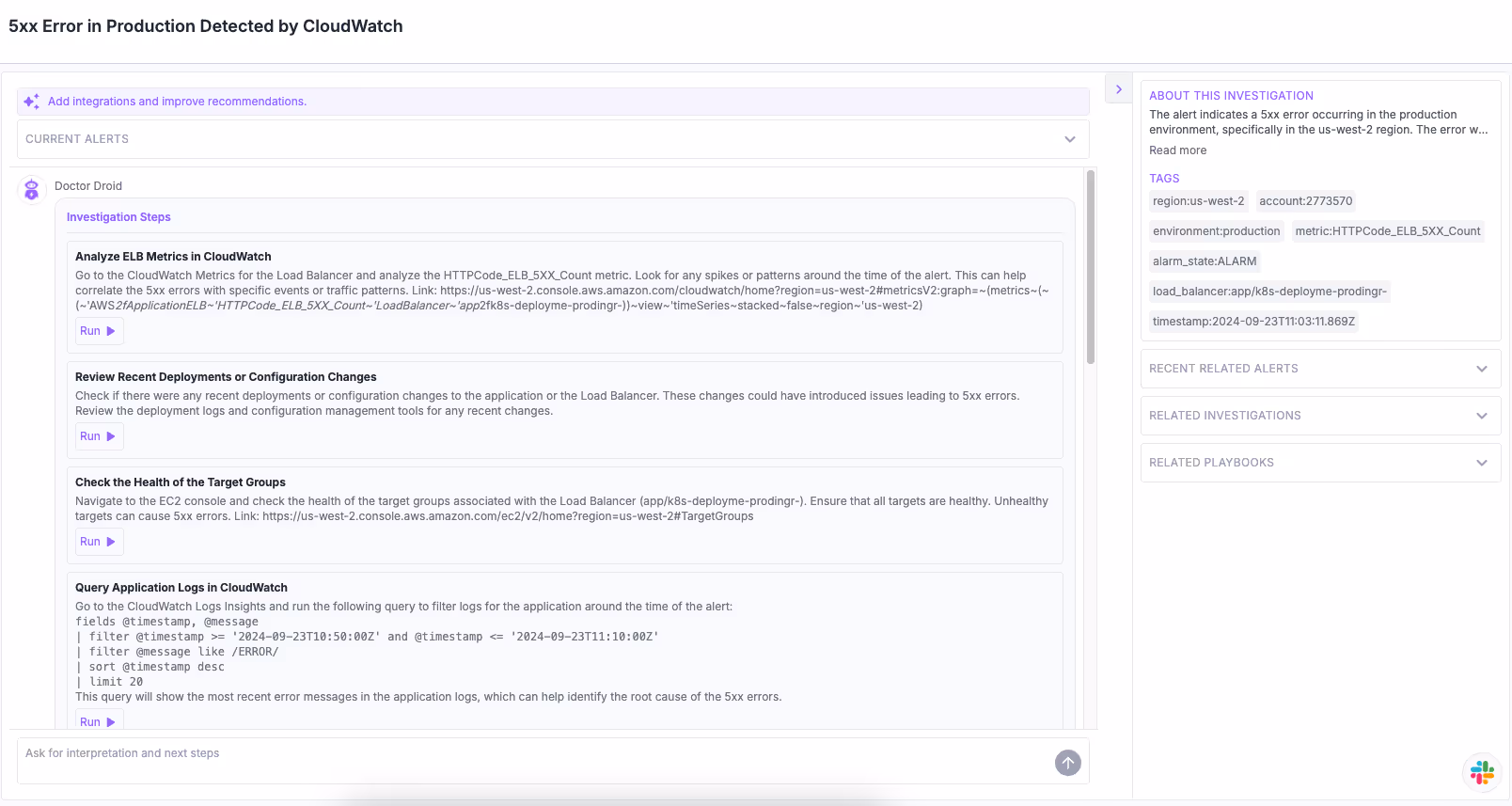
Task: Open Add integrations and improve recommendations link
Action: tap(177, 102)
